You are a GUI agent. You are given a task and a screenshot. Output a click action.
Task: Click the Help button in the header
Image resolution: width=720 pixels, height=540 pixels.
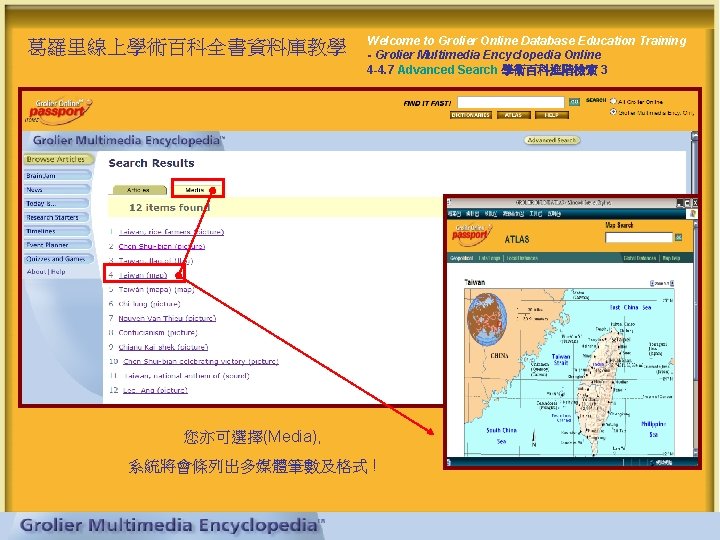click(551, 115)
